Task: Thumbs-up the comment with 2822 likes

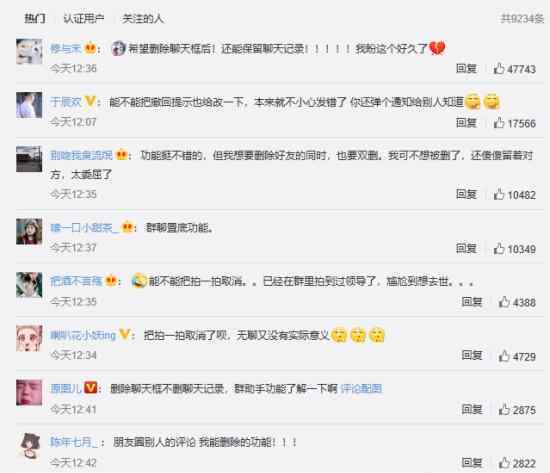Action: [x=504, y=463]
